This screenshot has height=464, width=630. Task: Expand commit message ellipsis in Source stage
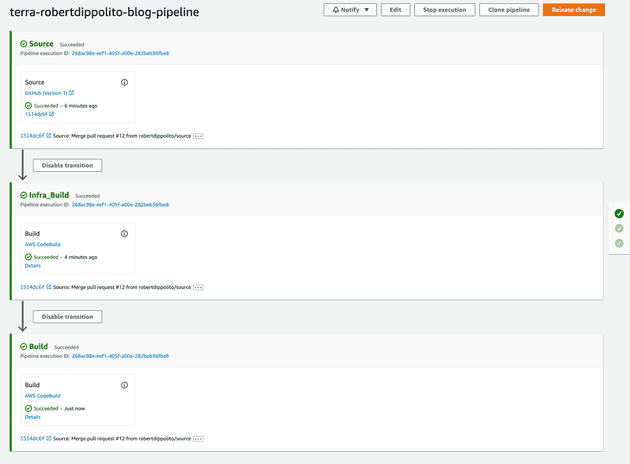[198, 136]
